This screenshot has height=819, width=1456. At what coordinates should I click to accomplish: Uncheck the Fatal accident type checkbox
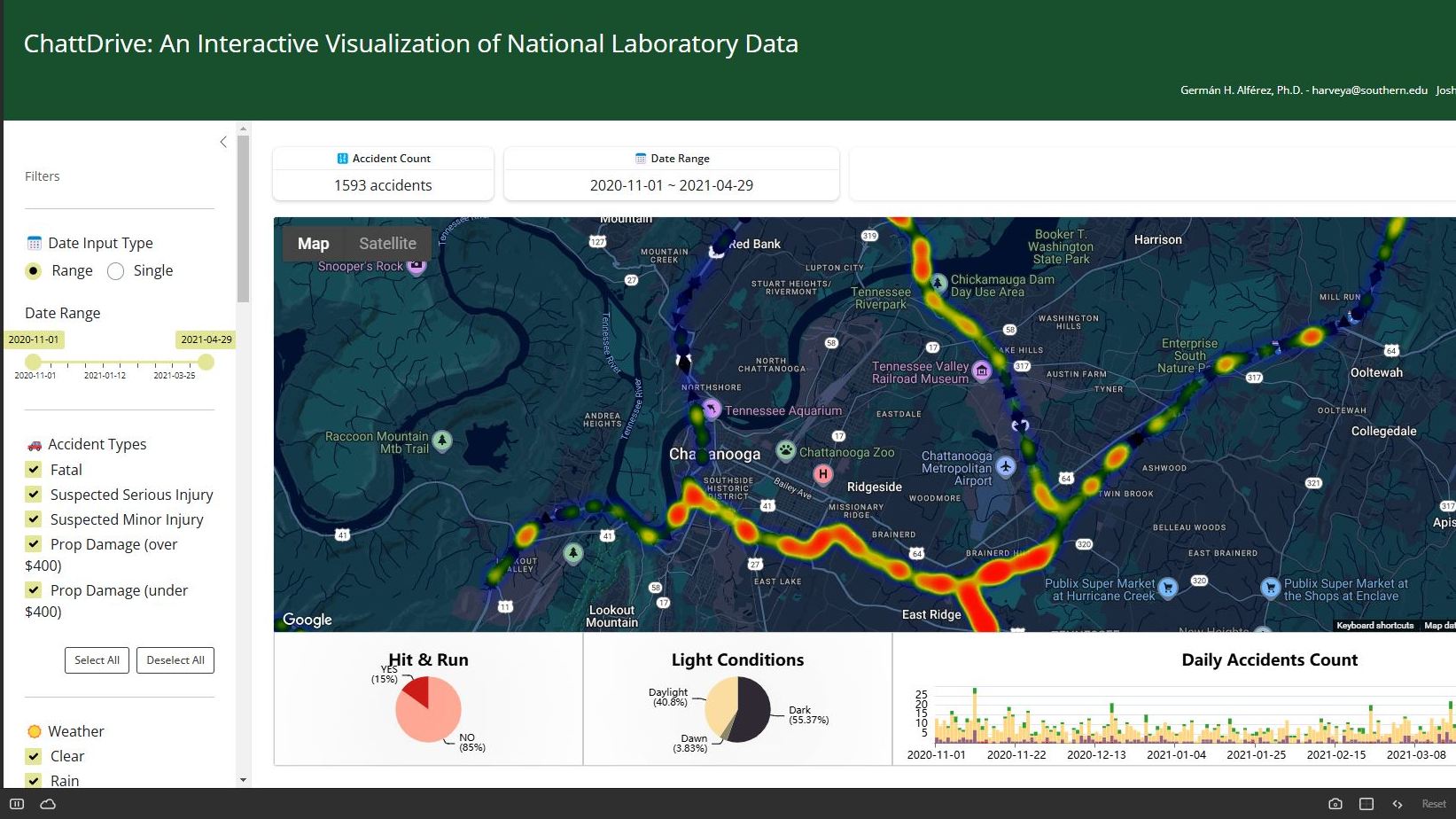click(34, 470)
